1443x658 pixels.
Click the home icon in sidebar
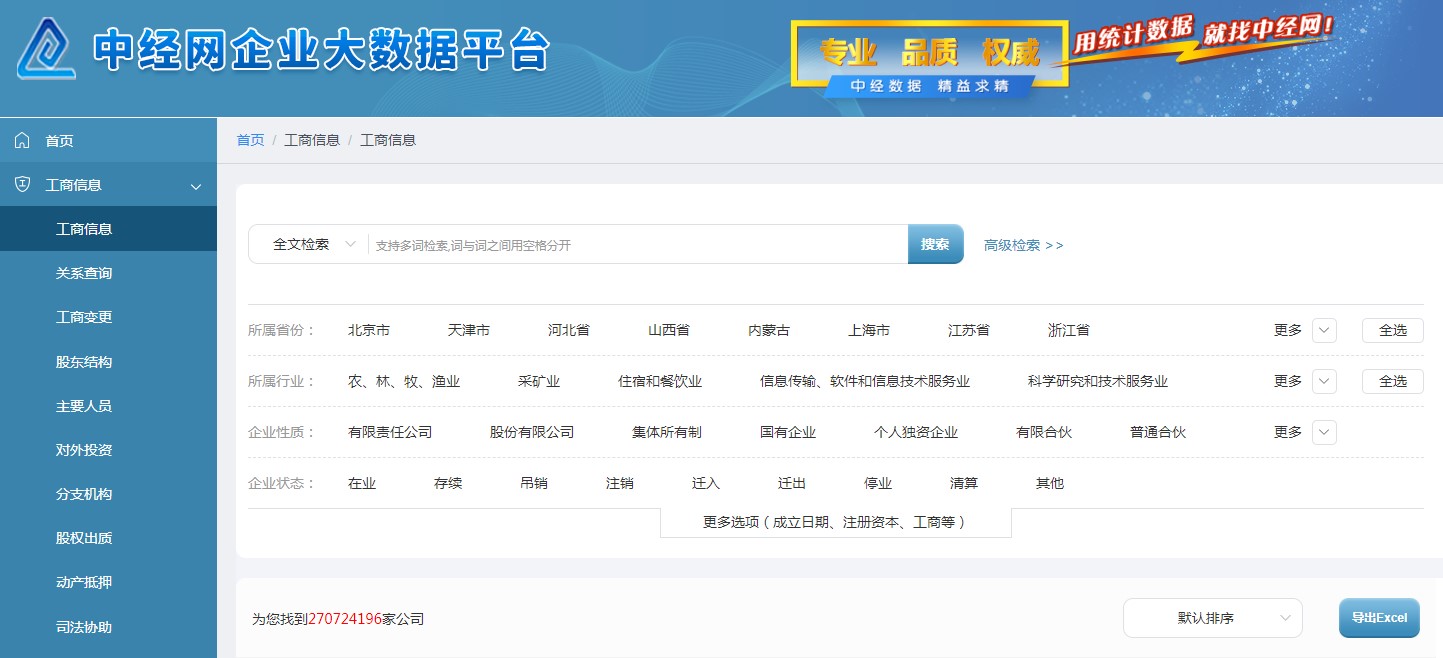22,141
